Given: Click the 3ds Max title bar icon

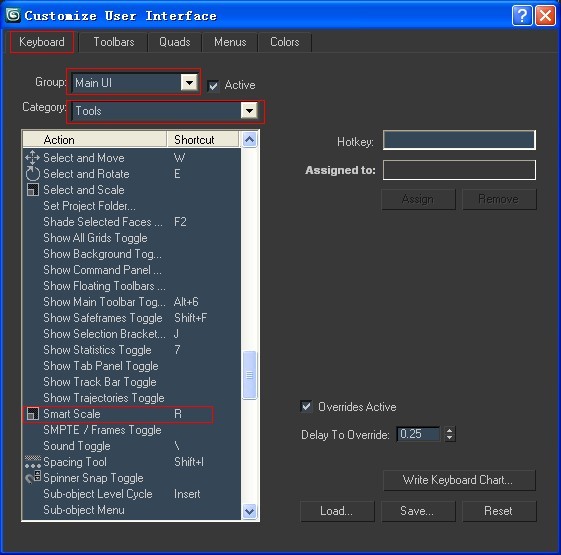Looking at the screenshot, I should 13,15.
